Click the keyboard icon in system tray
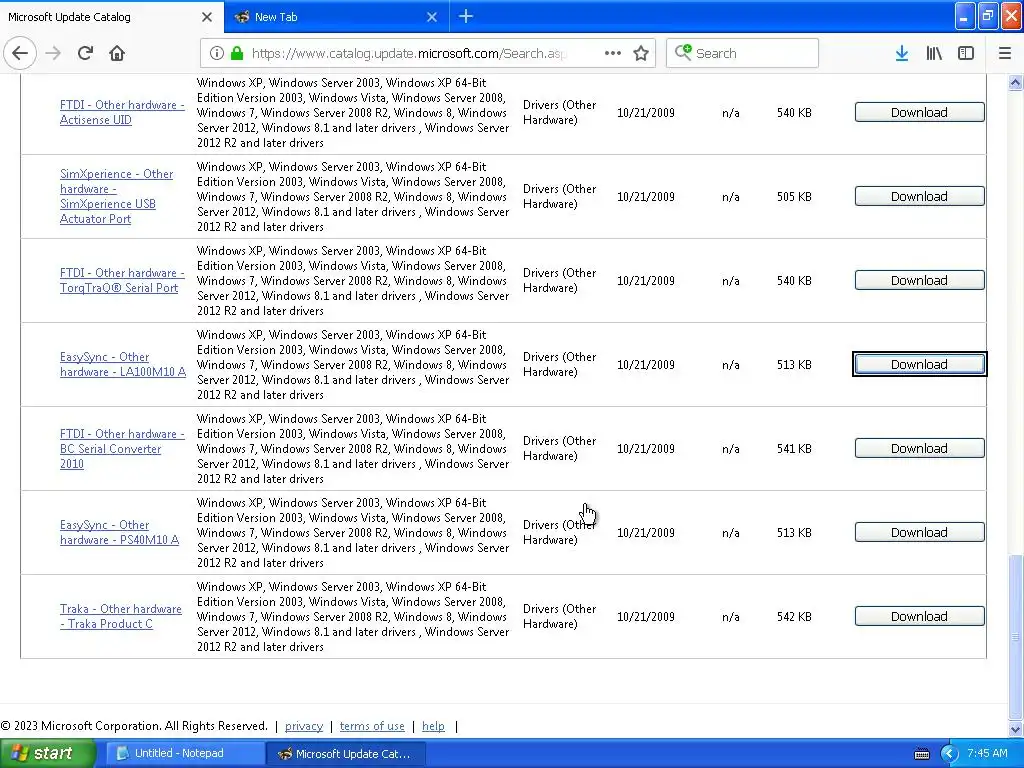 coord(921,754)
